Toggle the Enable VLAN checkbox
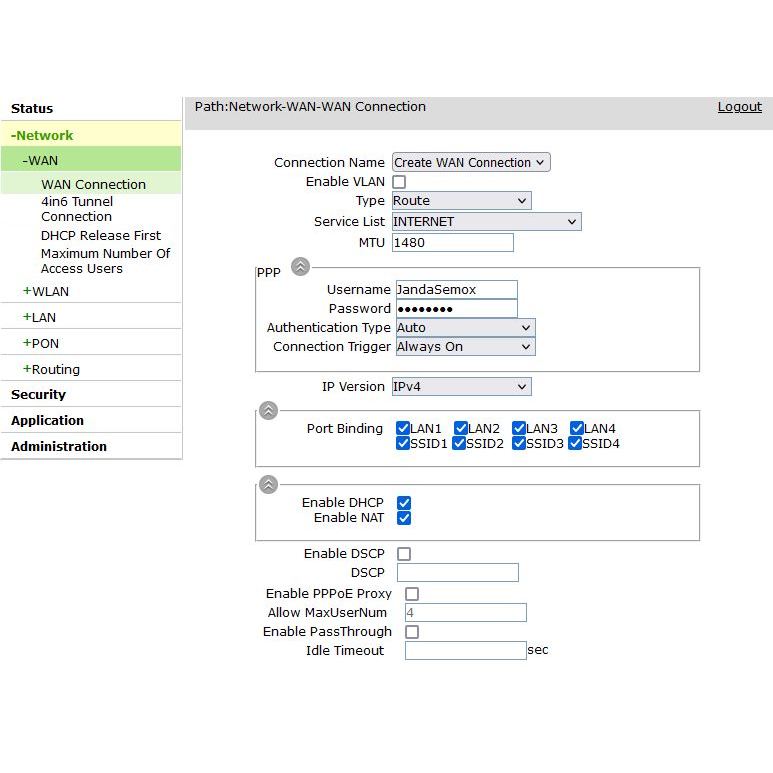The image size is (773, 773). click(x=399, y=182)
